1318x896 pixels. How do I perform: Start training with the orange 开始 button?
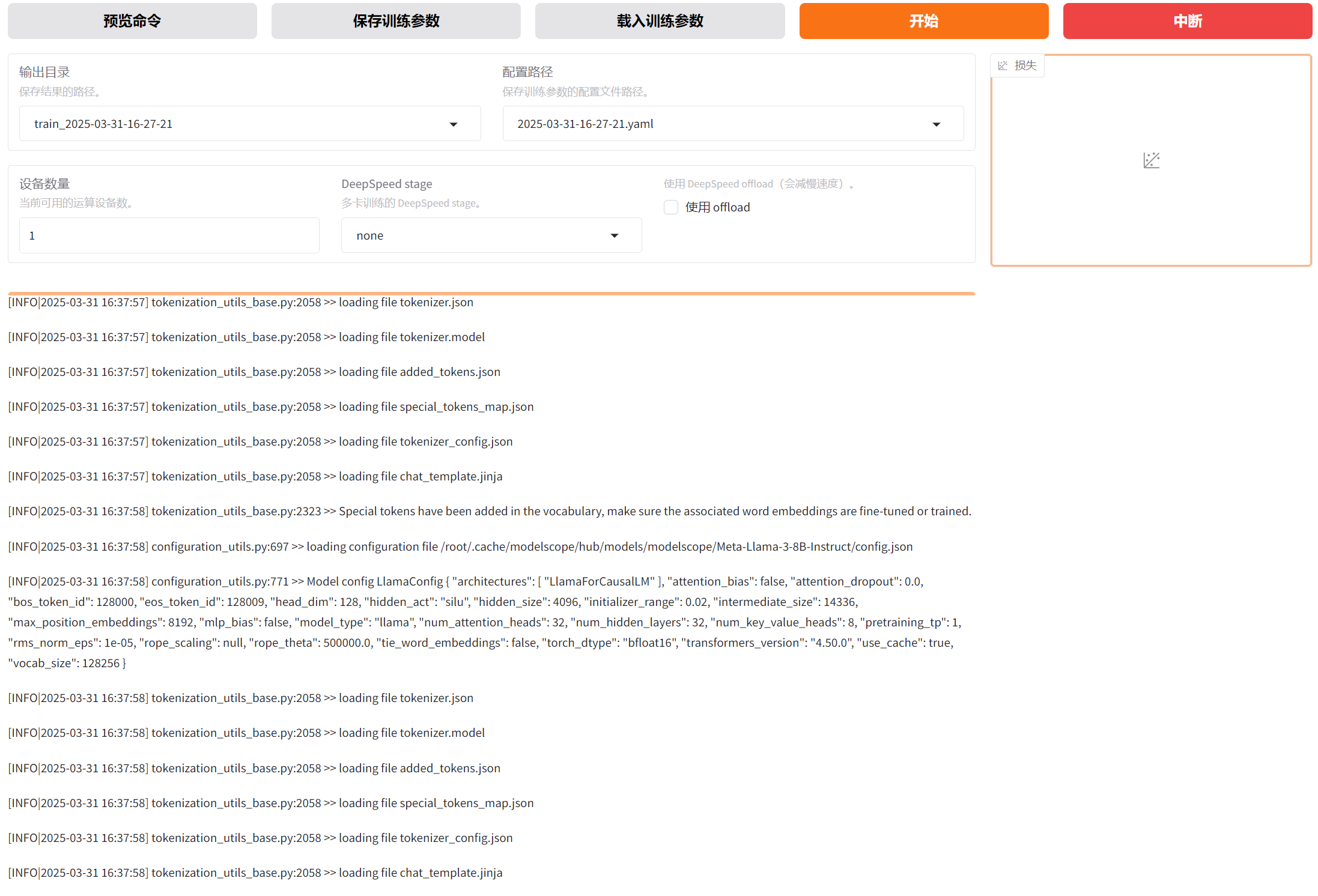click(x=923, y=21)
